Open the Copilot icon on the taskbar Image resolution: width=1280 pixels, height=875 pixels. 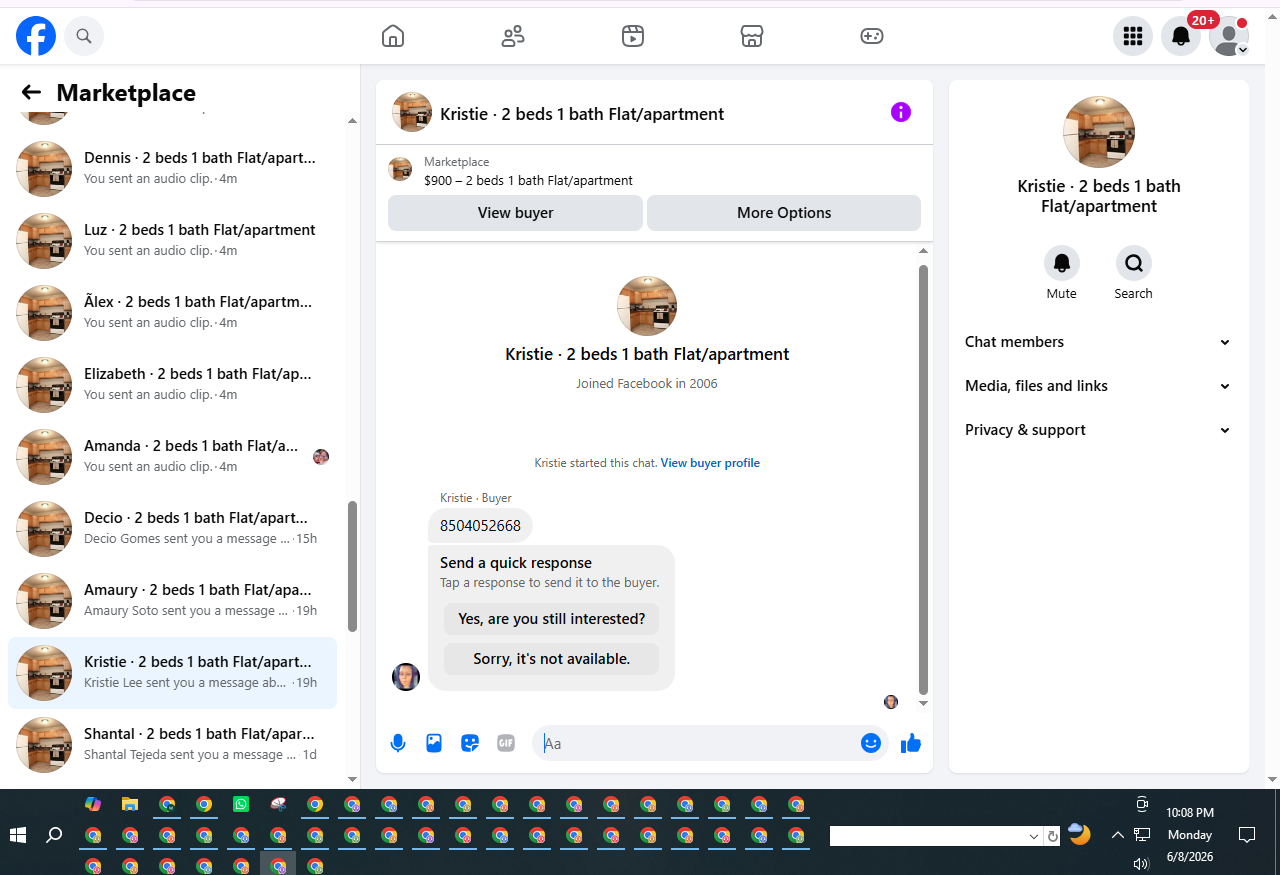(x=93, y=804)
